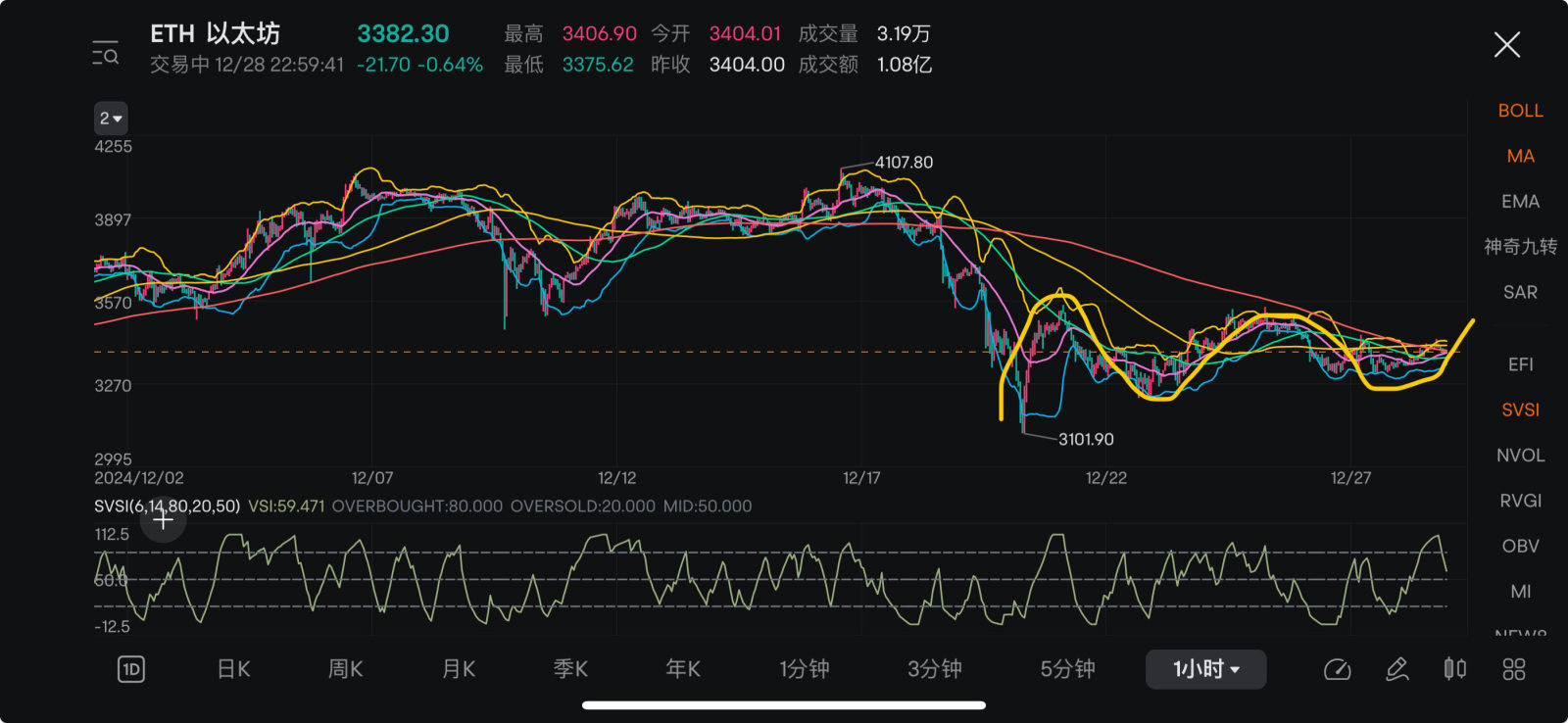Switch to 5分钟 chart
This screenshot has height=723, width=1568.
pyautogui.click(x=1067, y=669)
